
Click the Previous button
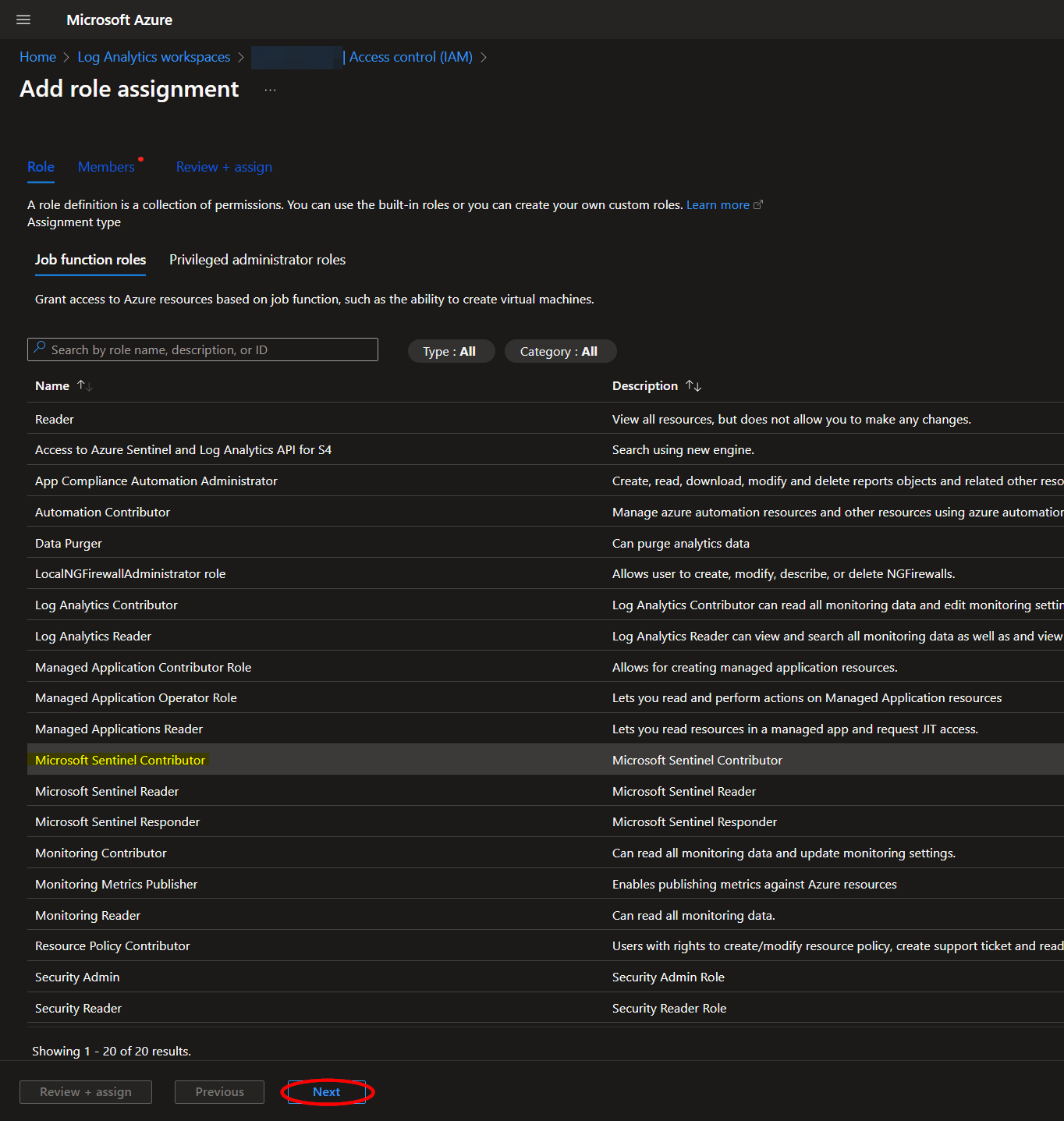coord(219,1092)
